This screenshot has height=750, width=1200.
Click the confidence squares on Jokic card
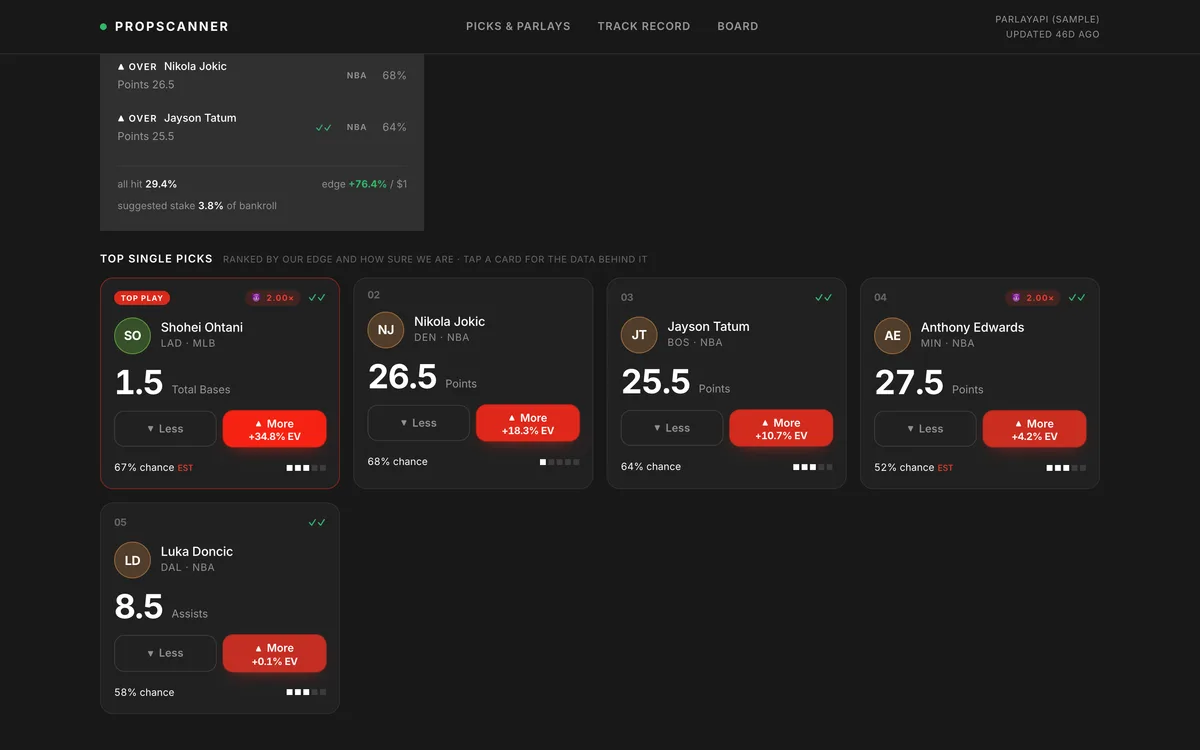pyautogui.click(x=560, y=462)
